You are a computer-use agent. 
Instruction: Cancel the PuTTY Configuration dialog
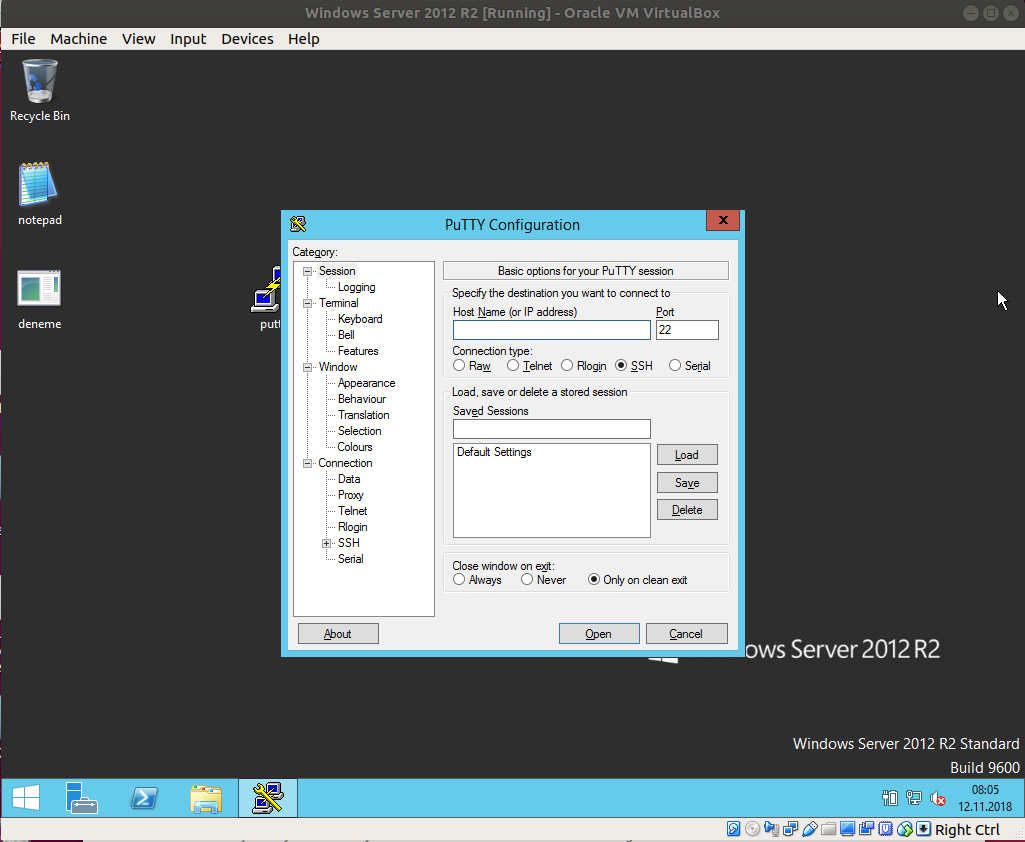(x=686, y=633)
